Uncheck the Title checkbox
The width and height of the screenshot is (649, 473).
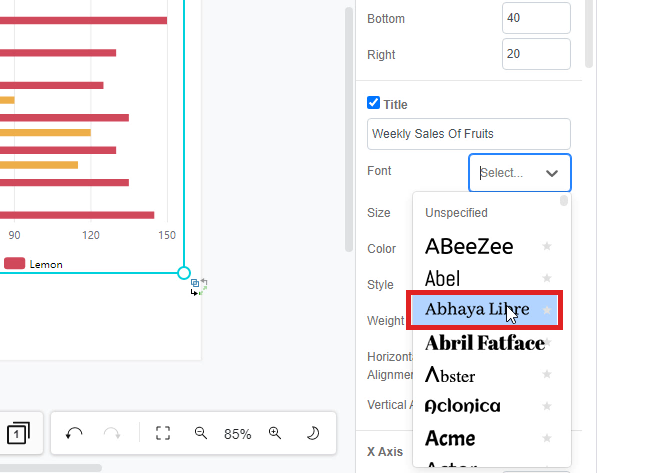tap(374, 103)
